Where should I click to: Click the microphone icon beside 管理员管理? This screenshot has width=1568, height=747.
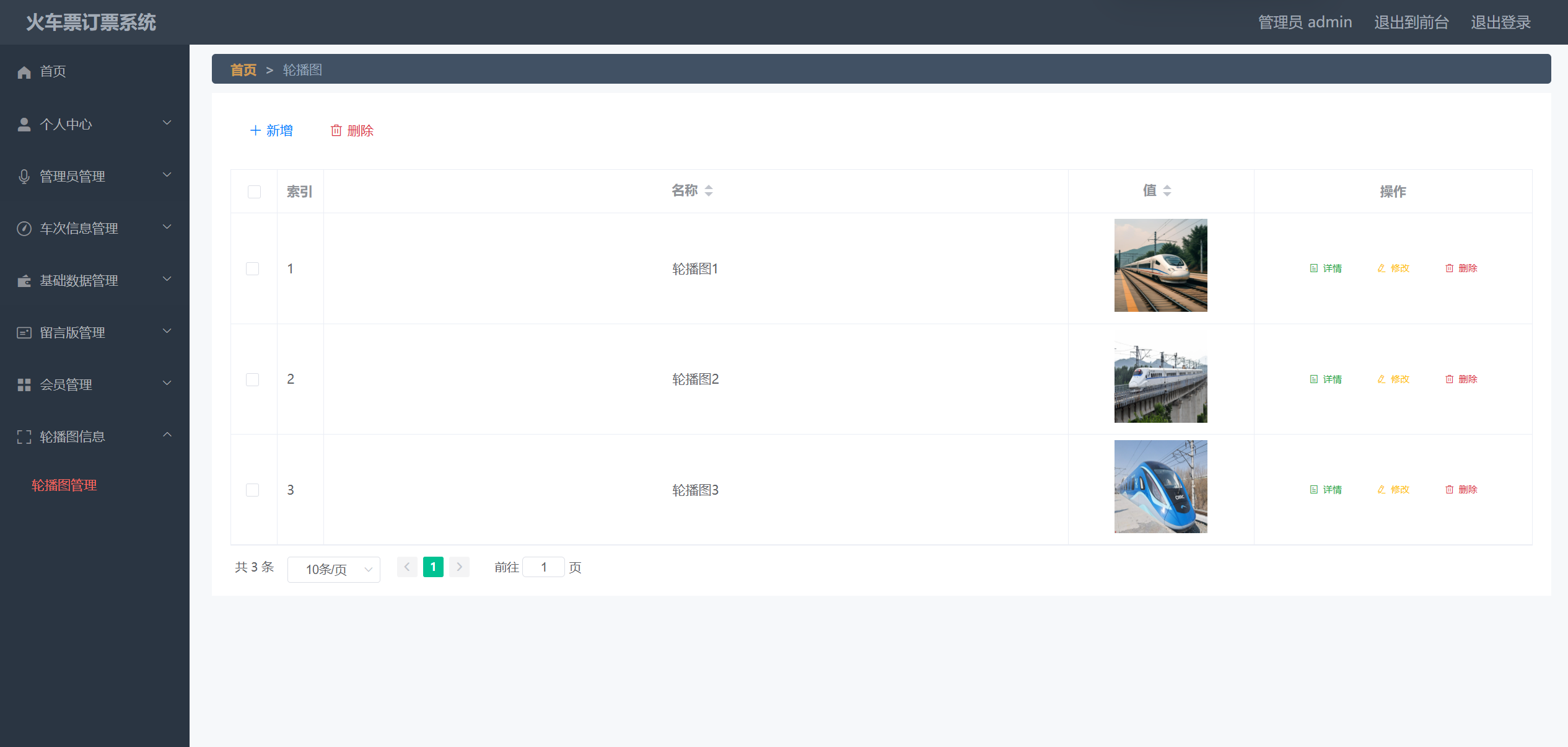click(24, 177)
